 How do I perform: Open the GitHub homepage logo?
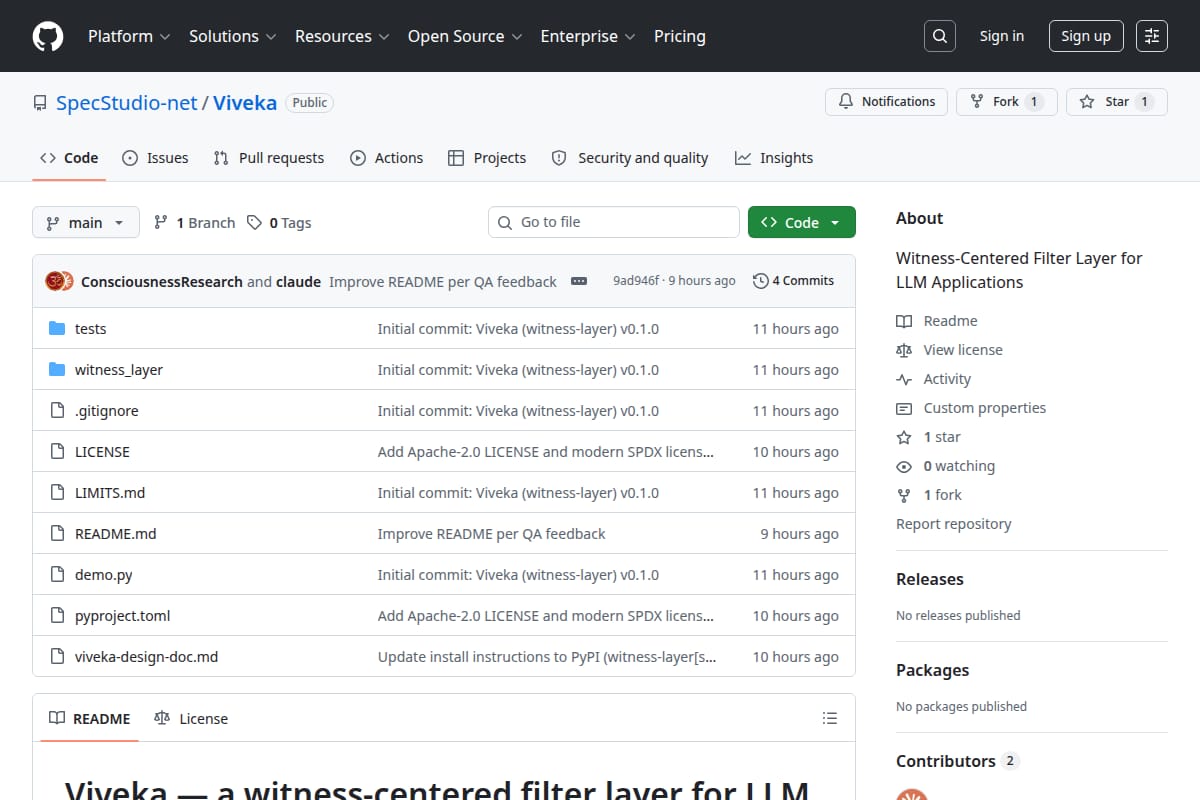pyautogui.click(x=48, y=36)
